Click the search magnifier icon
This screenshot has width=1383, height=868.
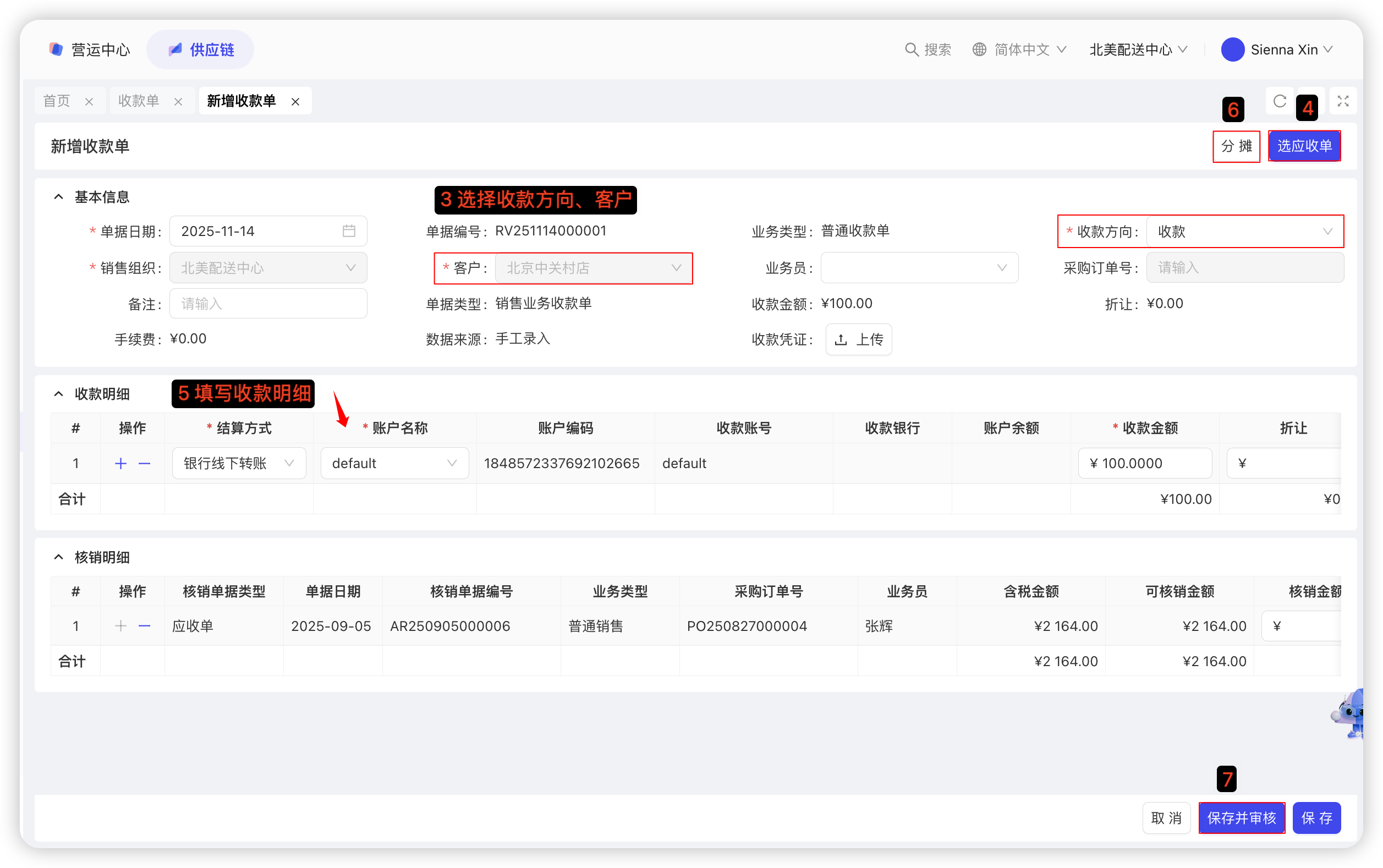click(911, 50)
